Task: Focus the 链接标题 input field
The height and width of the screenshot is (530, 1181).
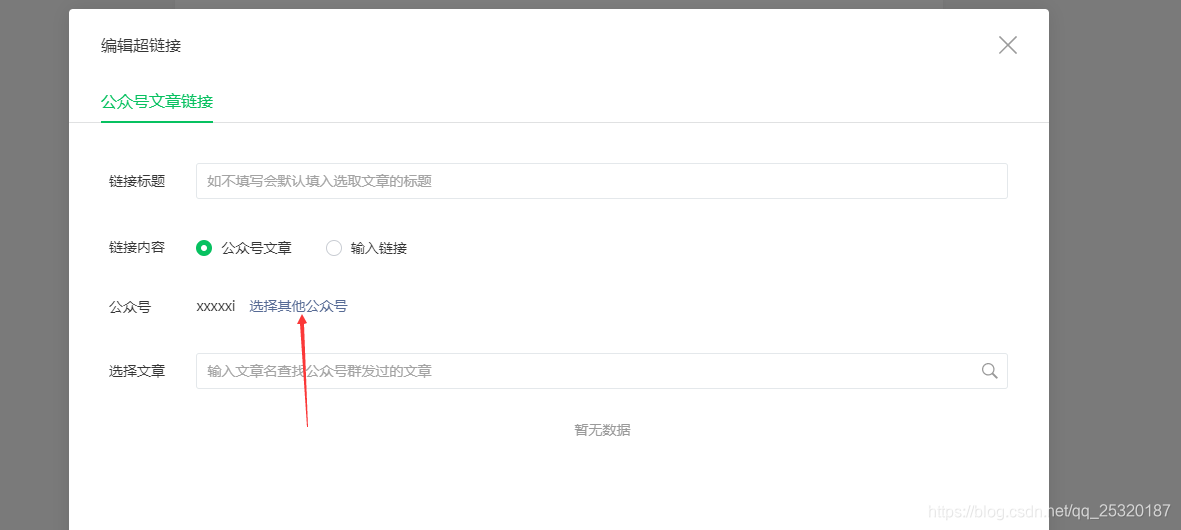Action: 602,181
